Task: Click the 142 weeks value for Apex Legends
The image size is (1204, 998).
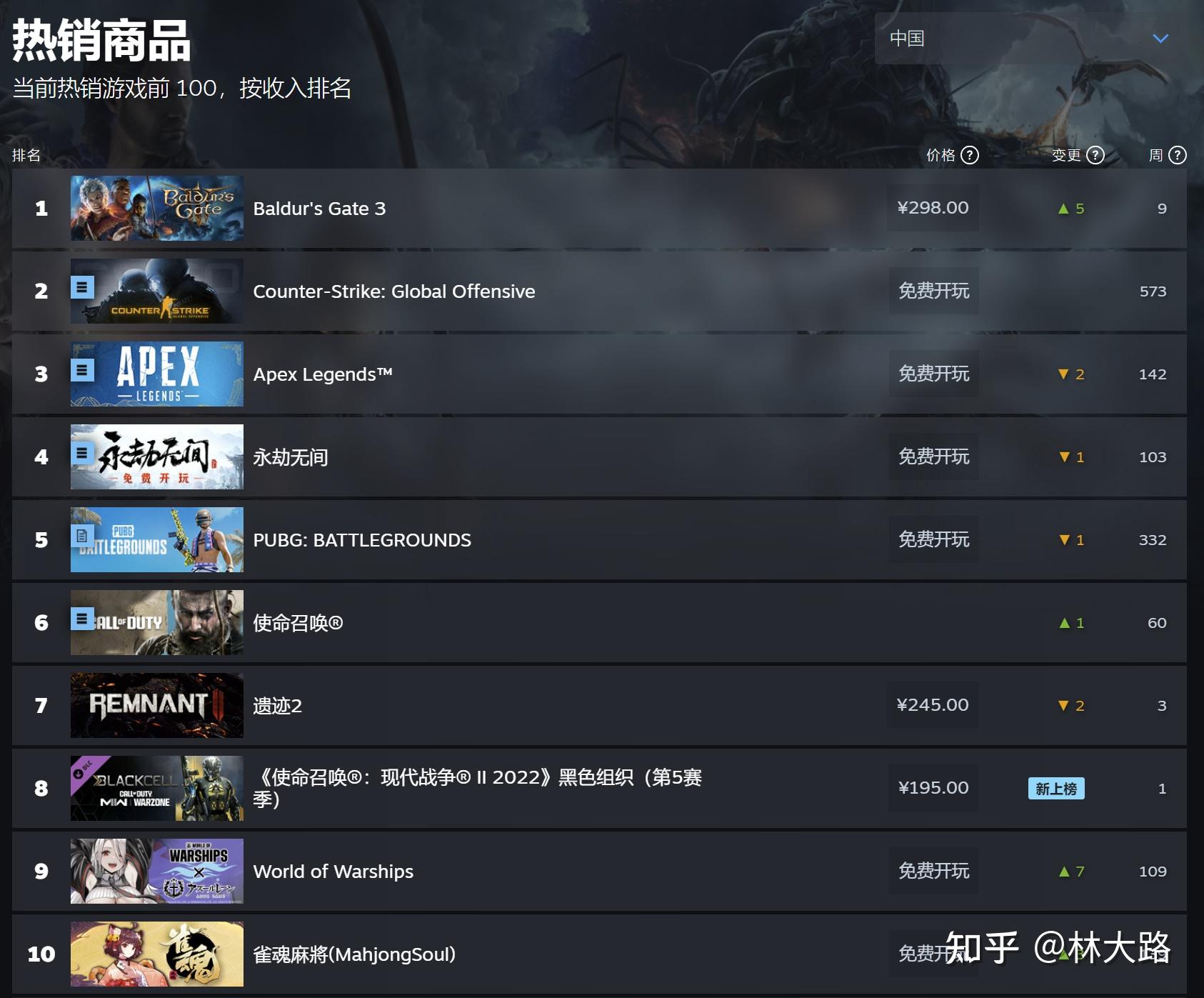Action: pos(1153,374)
